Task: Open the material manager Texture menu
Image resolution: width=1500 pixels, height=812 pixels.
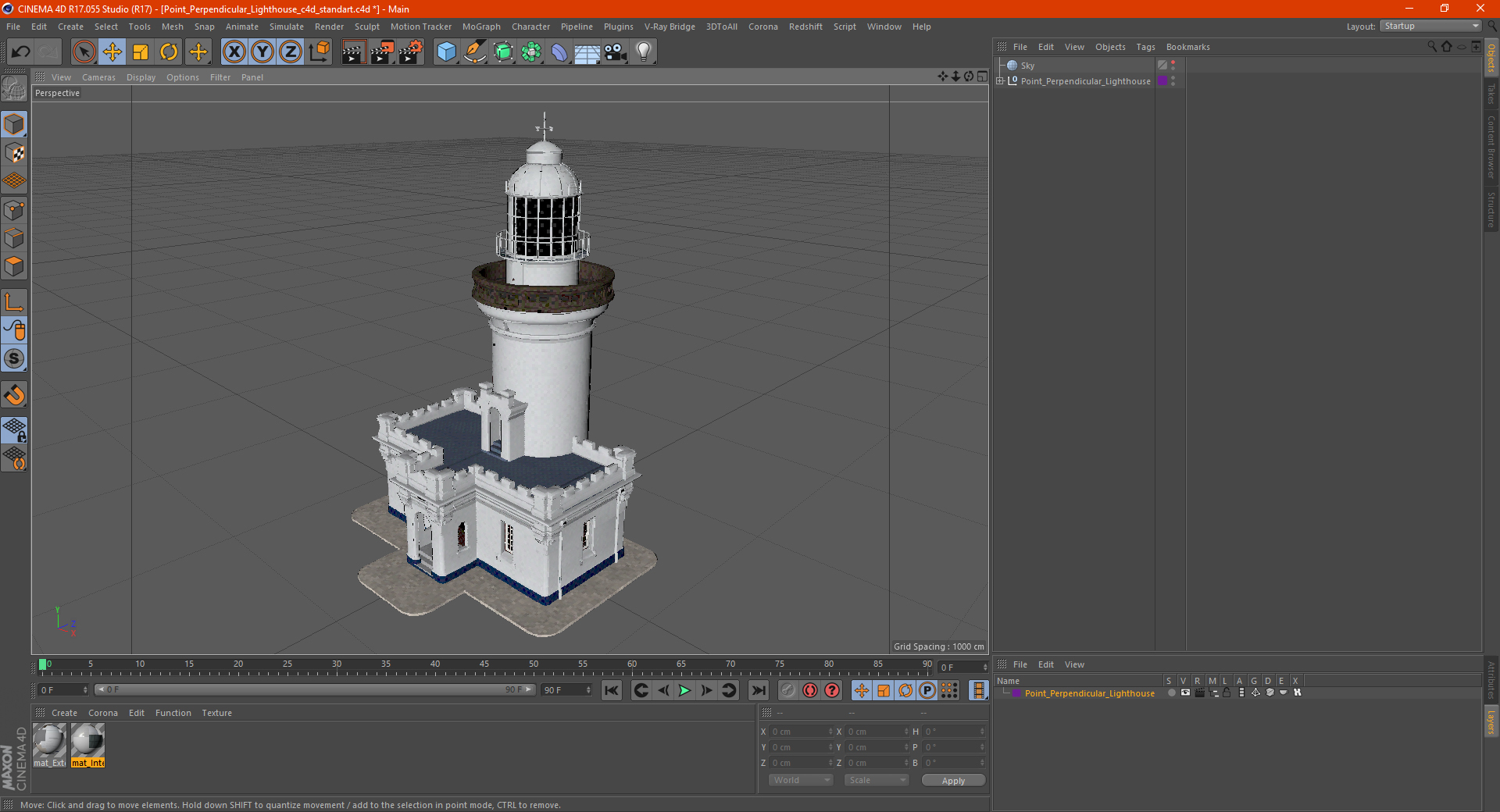Action: coord(216,713)
